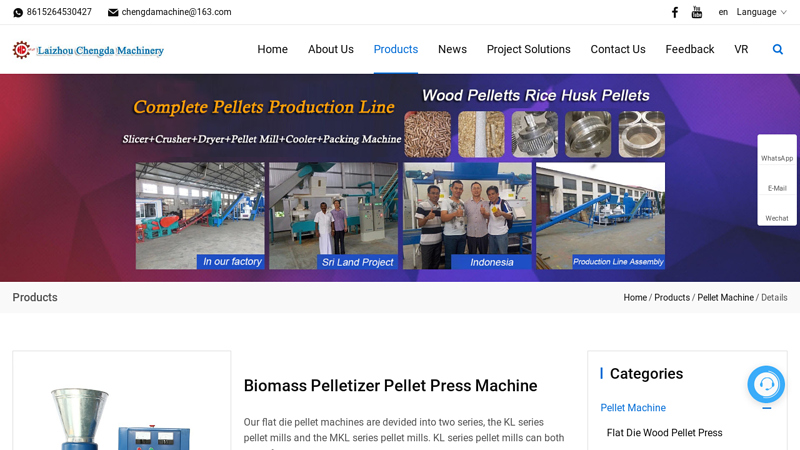Click the Home breadcrumb link
Screen dimensions: 800x450
pyautogui.click(x=635, y=297)
